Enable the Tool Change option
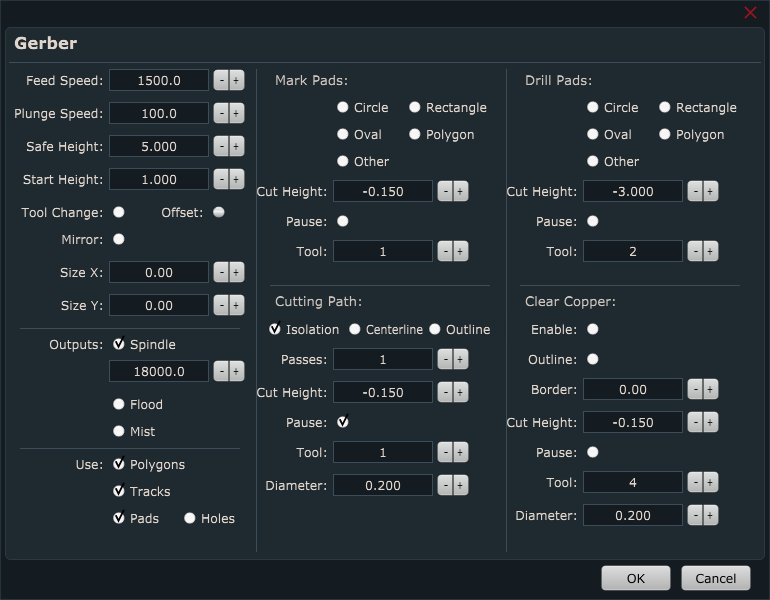This screenshot has width=770, height=600. pos(119,212)
